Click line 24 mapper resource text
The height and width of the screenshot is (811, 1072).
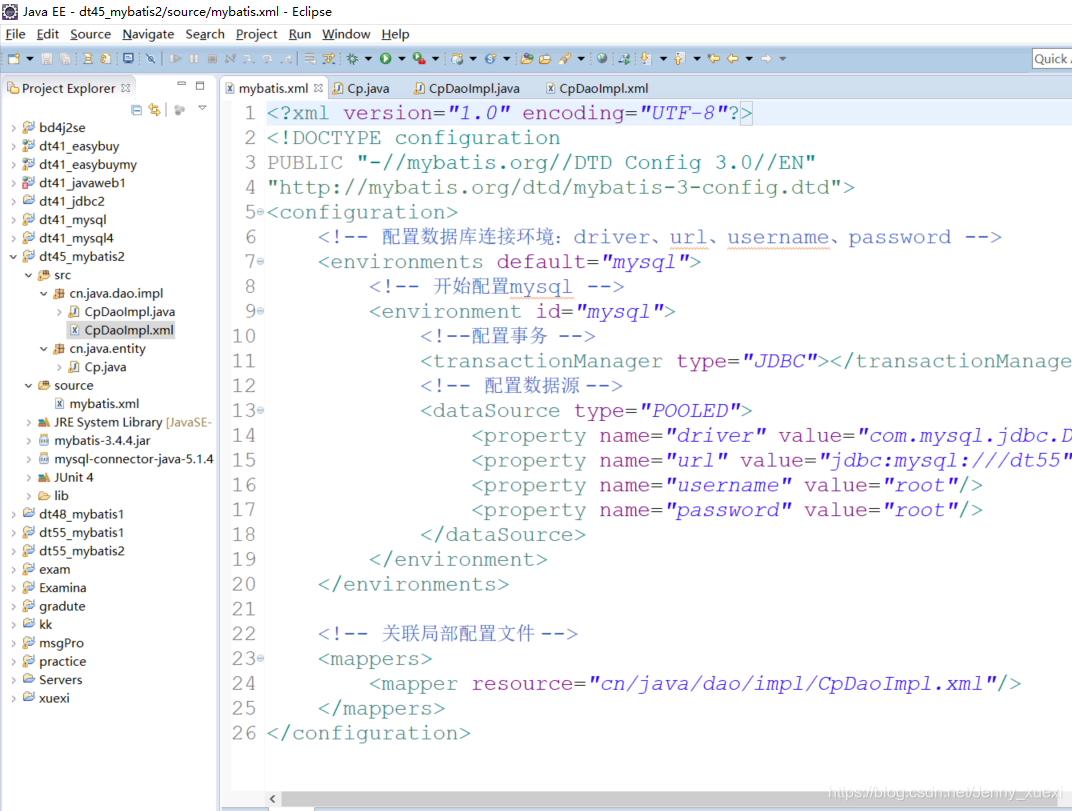[x=695, y=683]
